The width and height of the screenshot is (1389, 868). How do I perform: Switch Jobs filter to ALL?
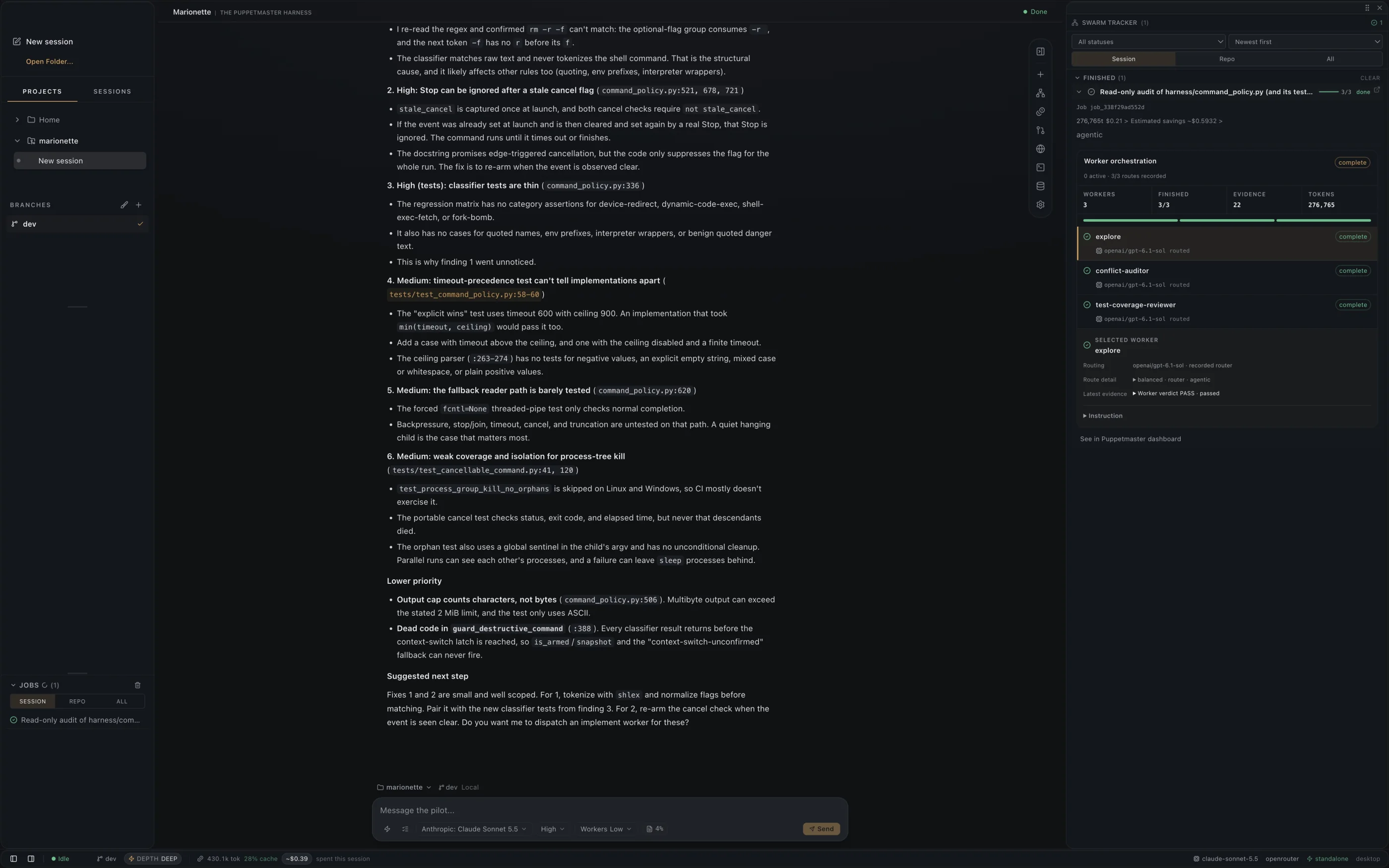coord(122,701)
